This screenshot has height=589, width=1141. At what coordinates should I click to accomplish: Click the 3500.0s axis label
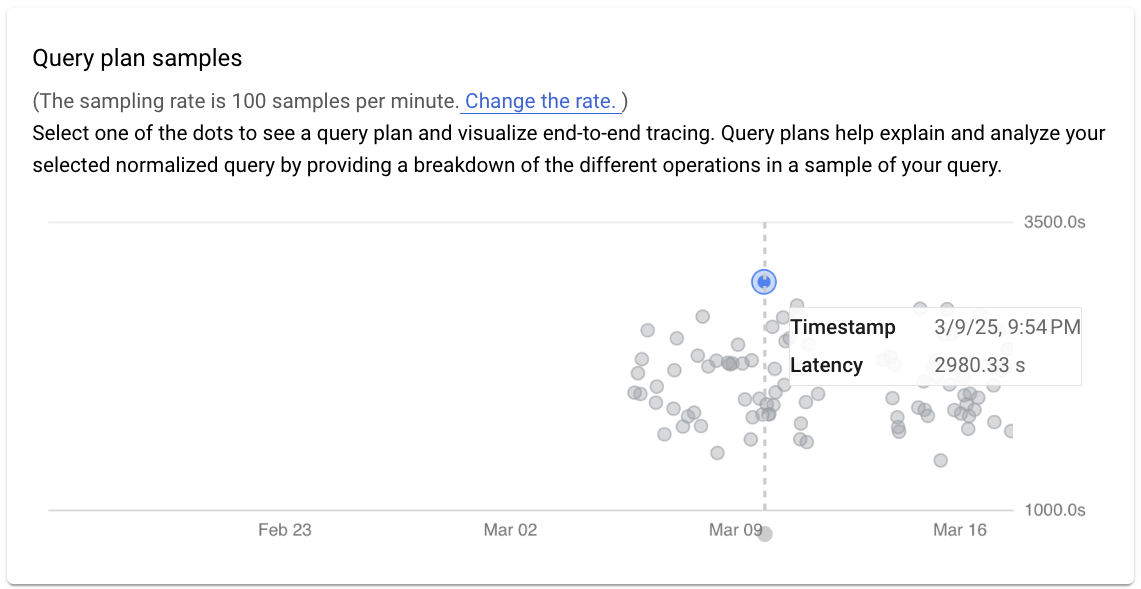tap(1053, 221)
